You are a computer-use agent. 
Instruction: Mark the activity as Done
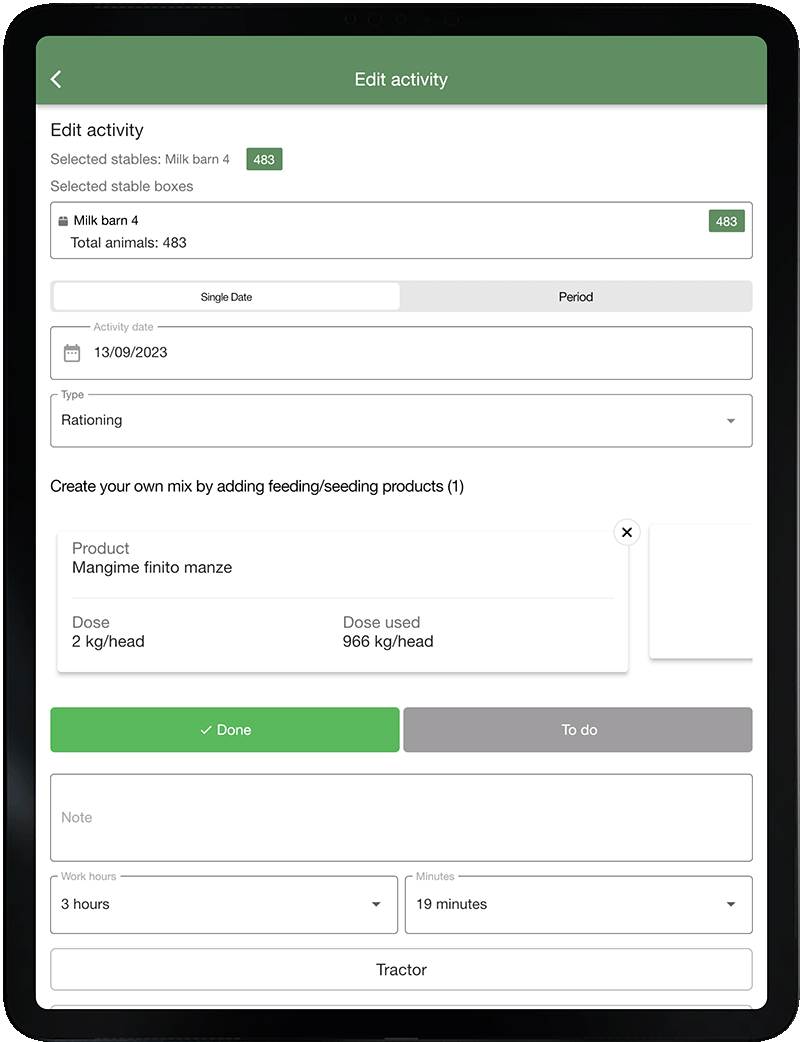[x=225, y=730]
